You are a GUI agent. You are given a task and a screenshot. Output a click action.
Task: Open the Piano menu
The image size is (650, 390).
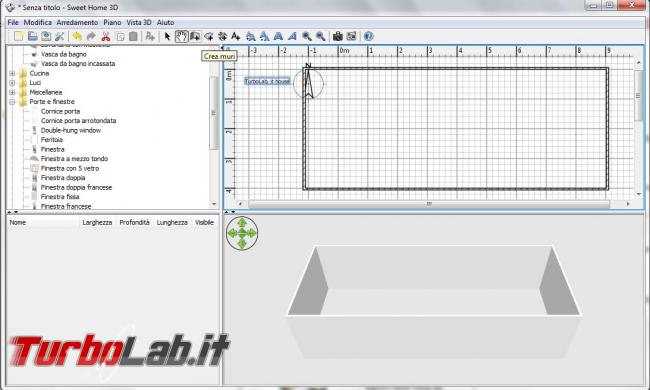(112, 22)
